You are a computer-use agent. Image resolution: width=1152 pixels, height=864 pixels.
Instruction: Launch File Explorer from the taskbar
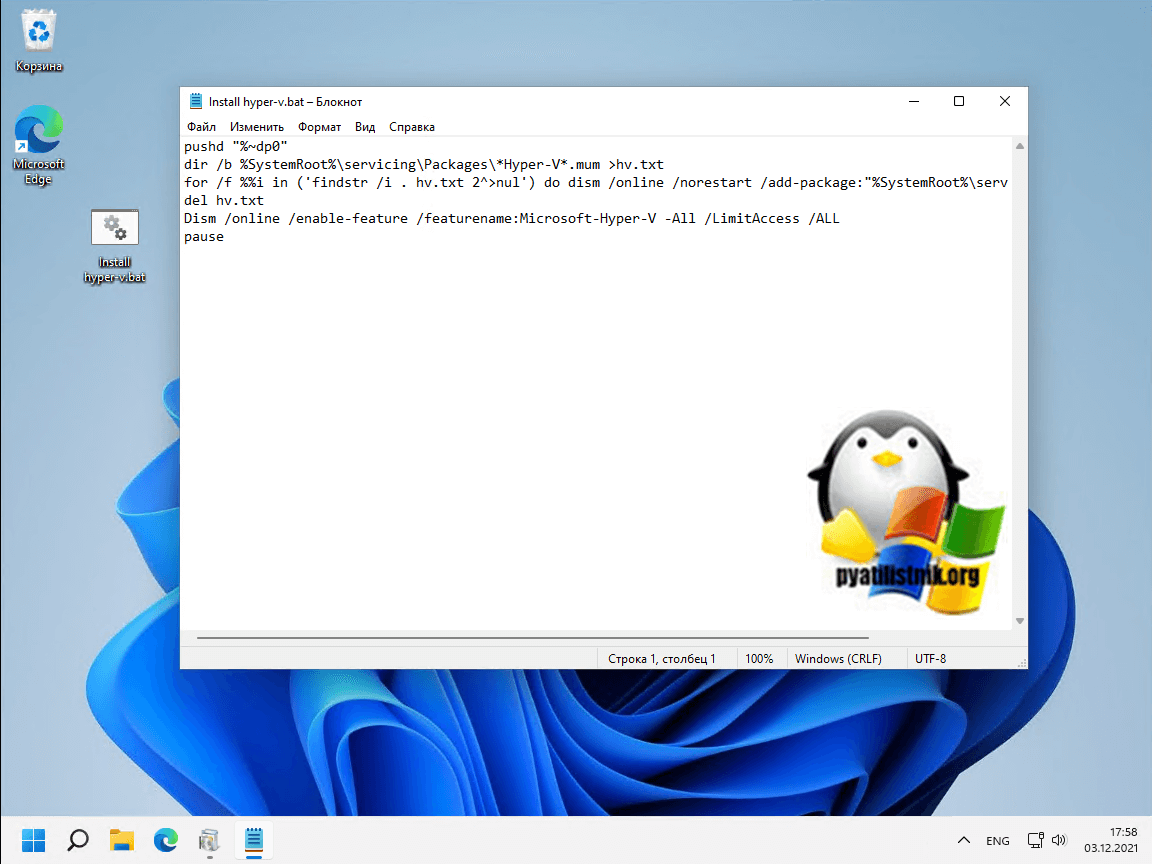pyautogui.click(x=122, y=840)
